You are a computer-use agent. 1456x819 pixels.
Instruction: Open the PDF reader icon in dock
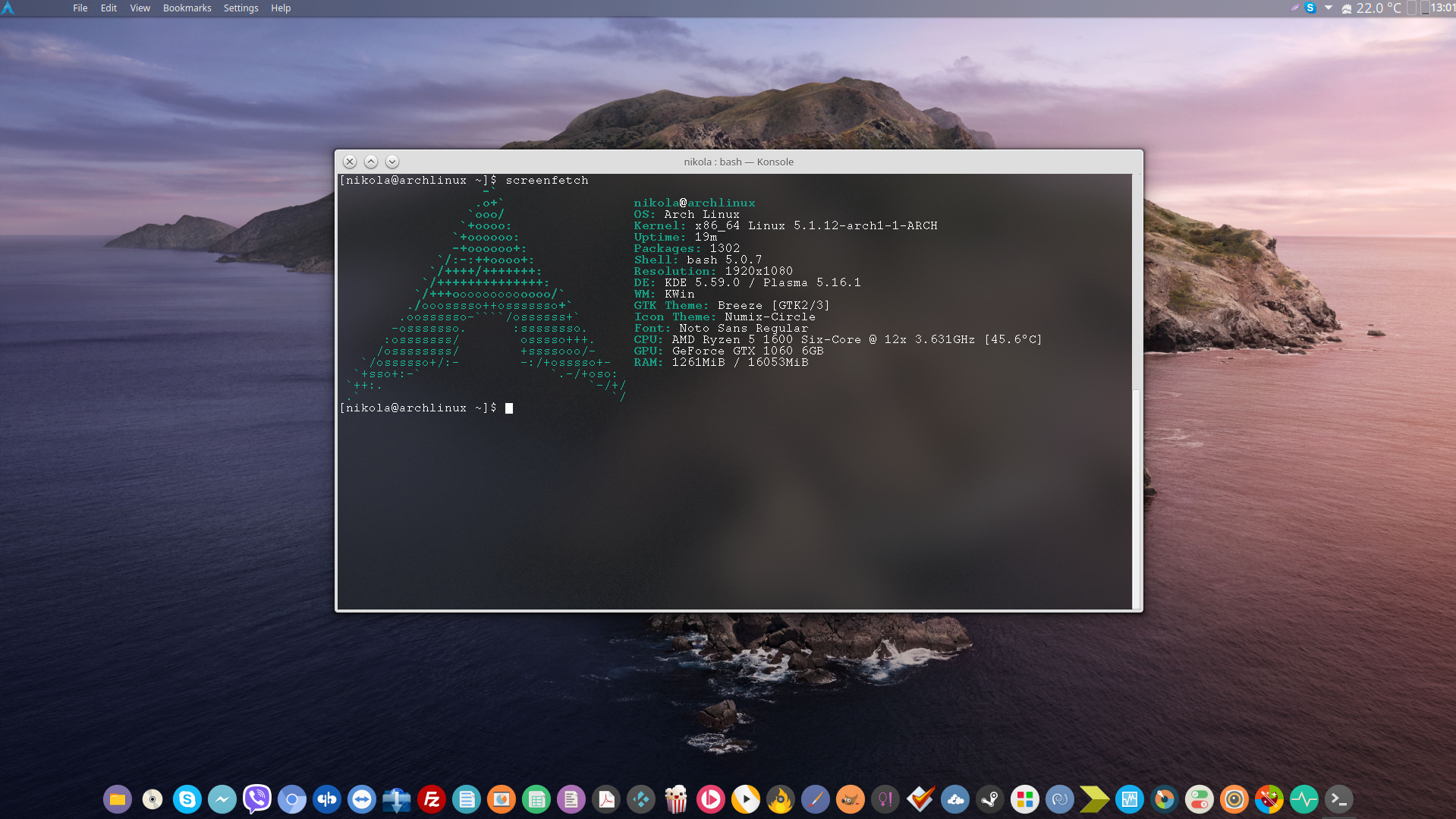[606, 799]
